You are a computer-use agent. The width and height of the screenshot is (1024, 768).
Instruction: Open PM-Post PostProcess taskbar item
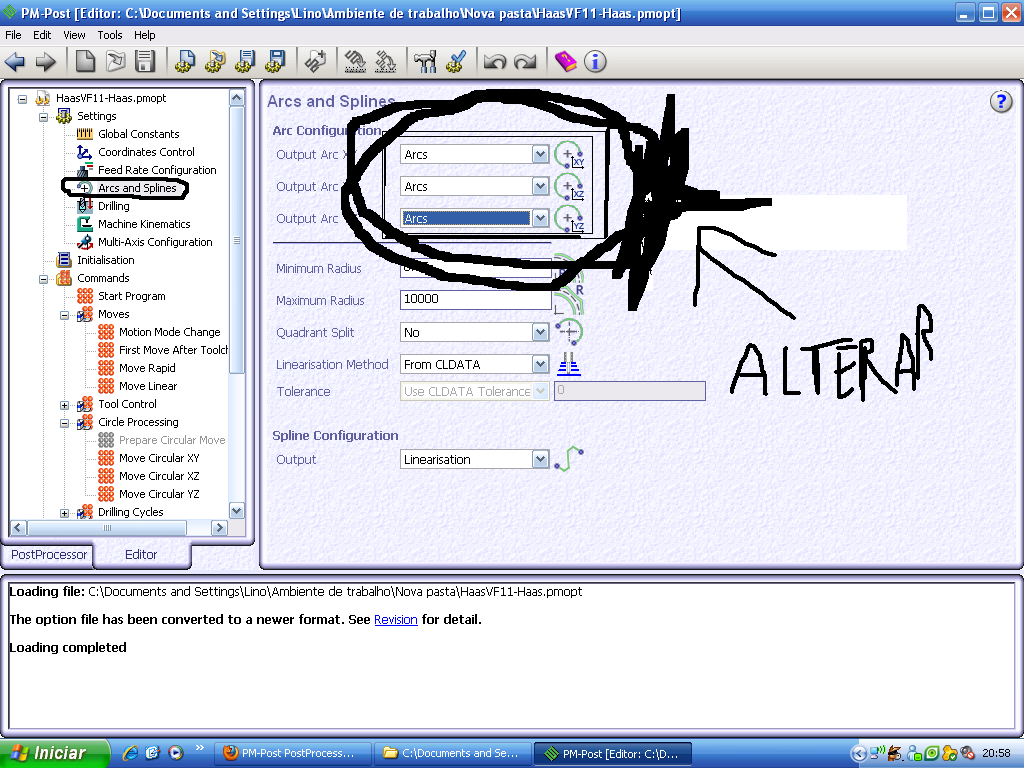click(x=293, y=753)
